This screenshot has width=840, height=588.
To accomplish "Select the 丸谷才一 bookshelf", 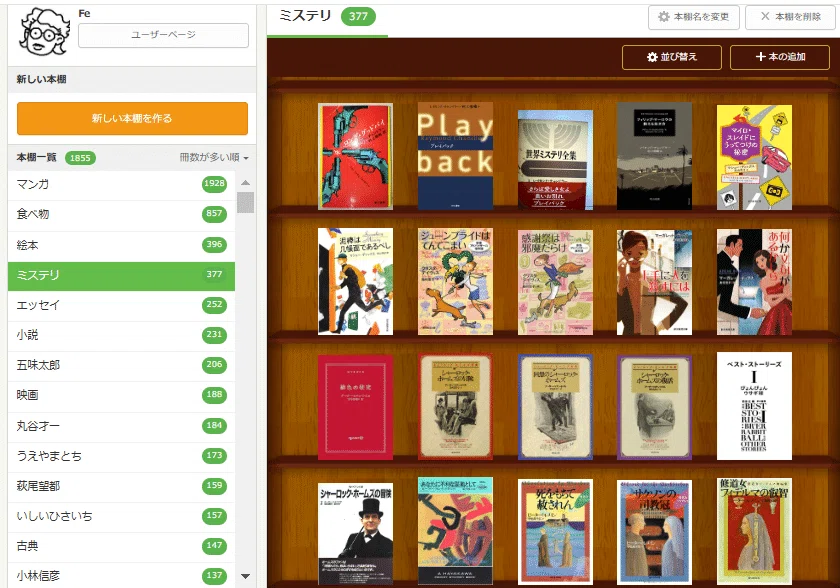I will (x=122, y=426).
